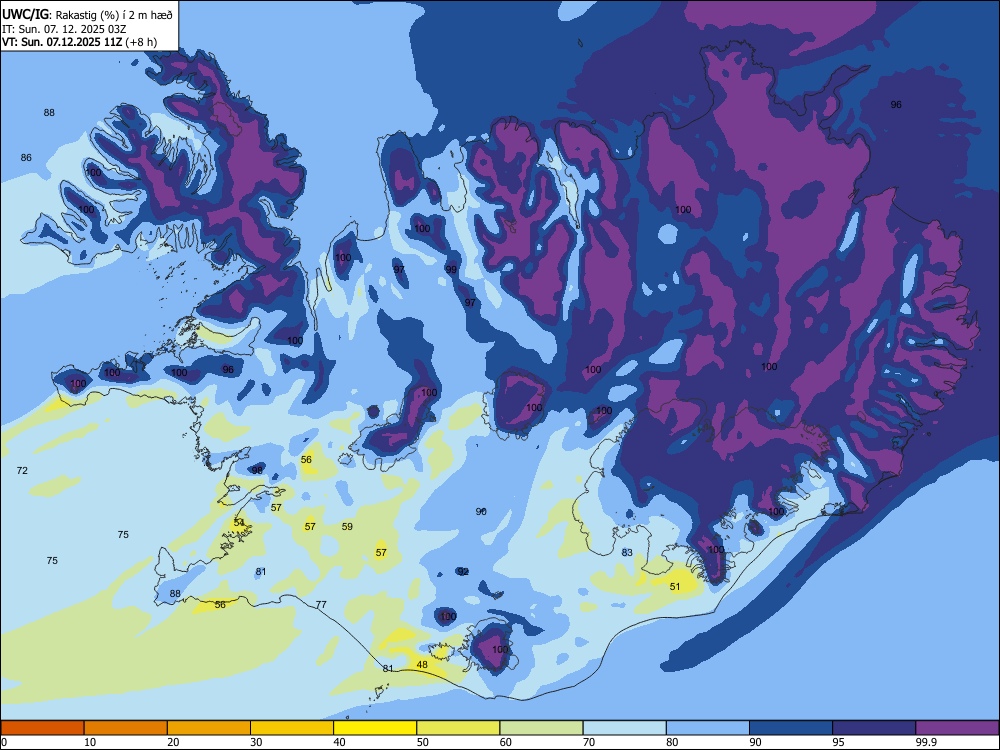
Task: Click the '83' humidity reading
Action: [x=627, y=552]
